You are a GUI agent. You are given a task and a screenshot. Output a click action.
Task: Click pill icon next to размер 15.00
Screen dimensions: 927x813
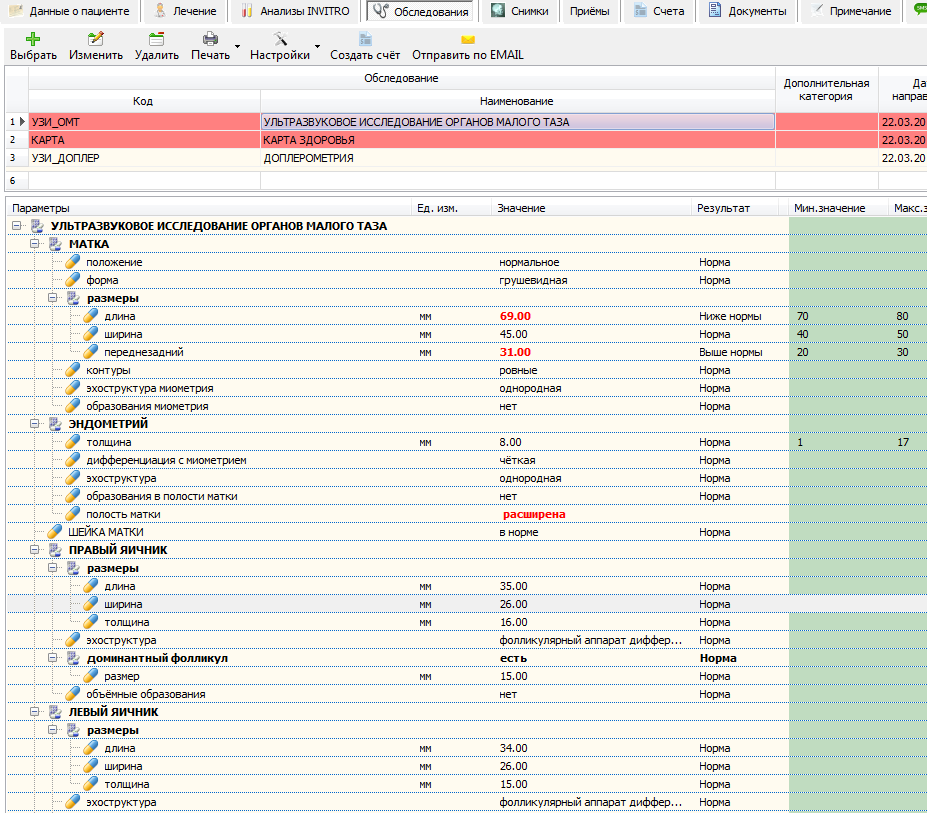coord(90,676)
